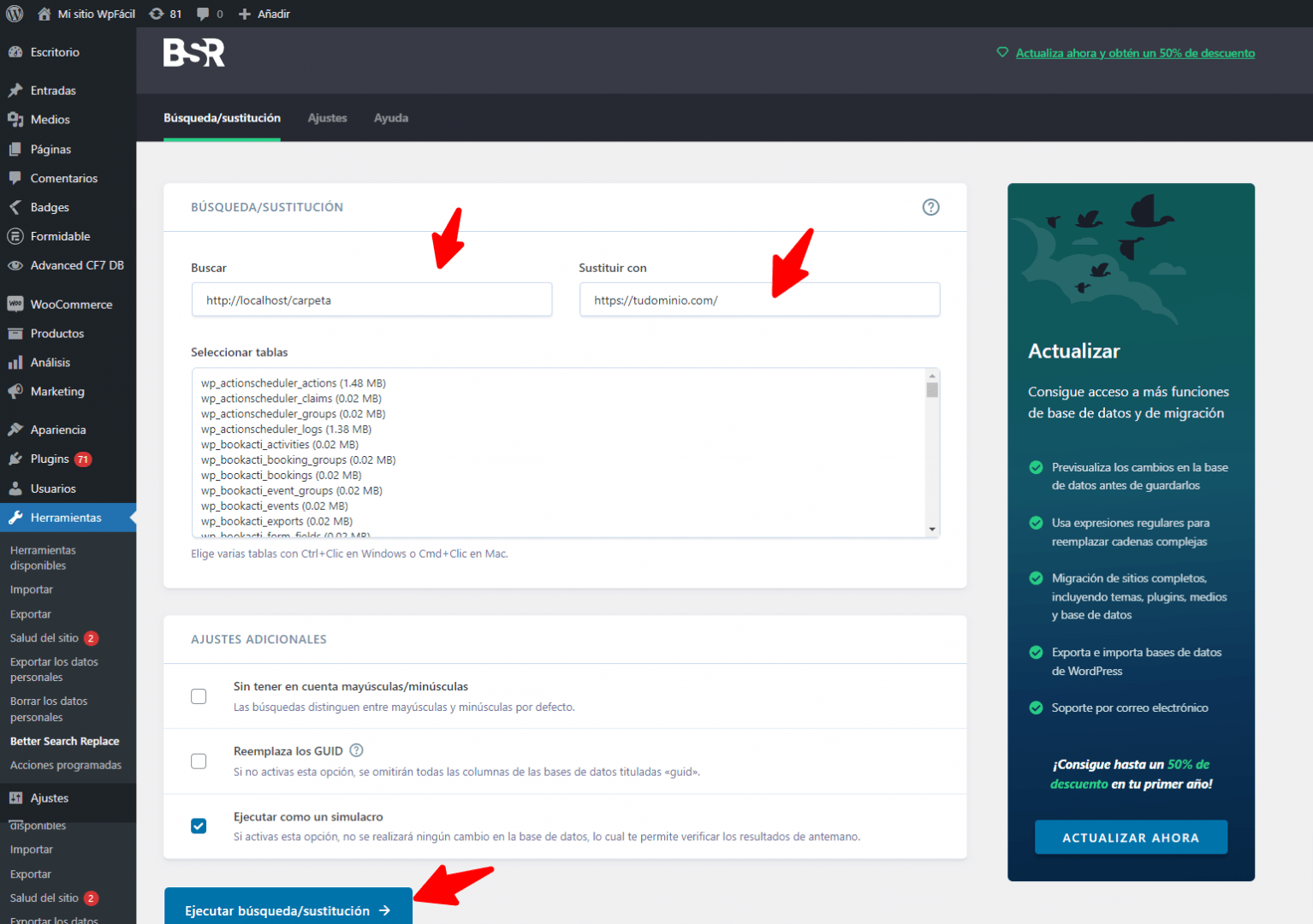The height and width of the screenshot is (924, 1313).
Task: Click the plus icon next to Añadir
Action: click(x=245, y=14)
